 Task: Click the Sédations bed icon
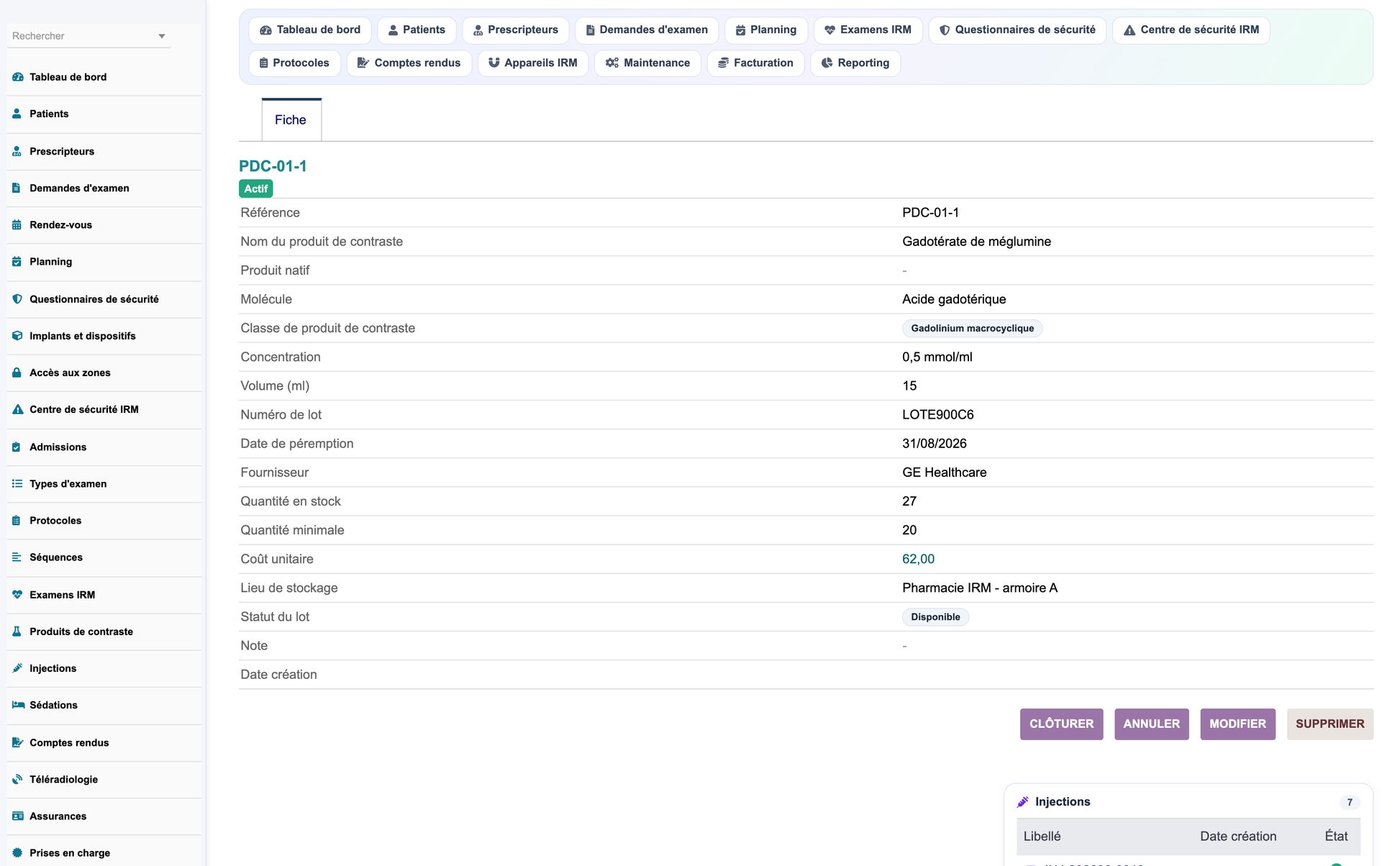(17, 705)
